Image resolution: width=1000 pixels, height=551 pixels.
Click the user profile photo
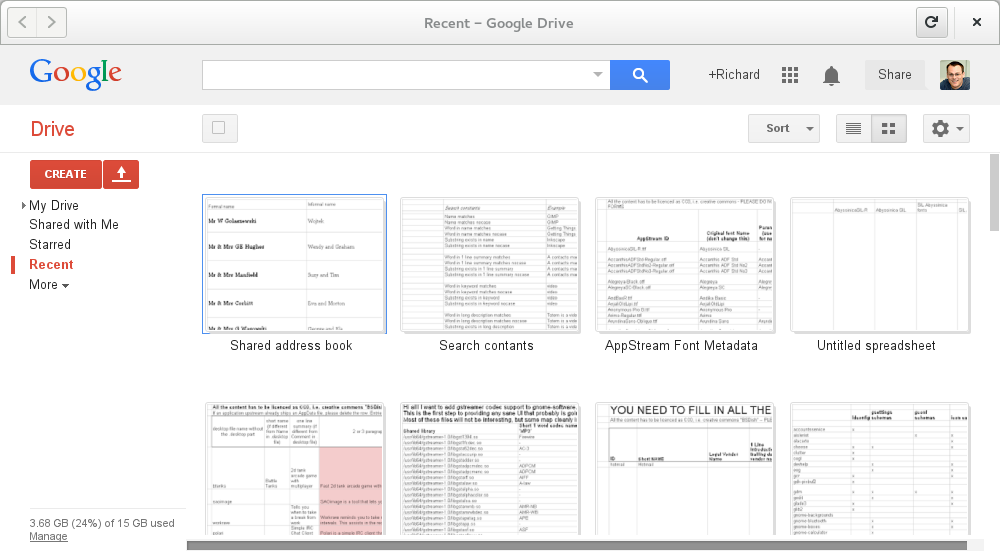click(955, 75)
